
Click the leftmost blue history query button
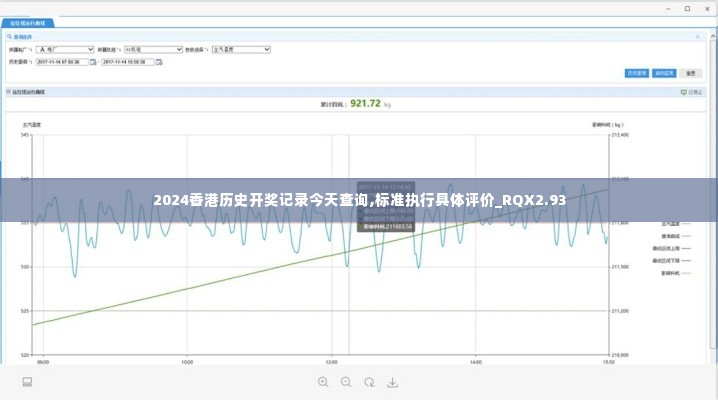(636, 73)
